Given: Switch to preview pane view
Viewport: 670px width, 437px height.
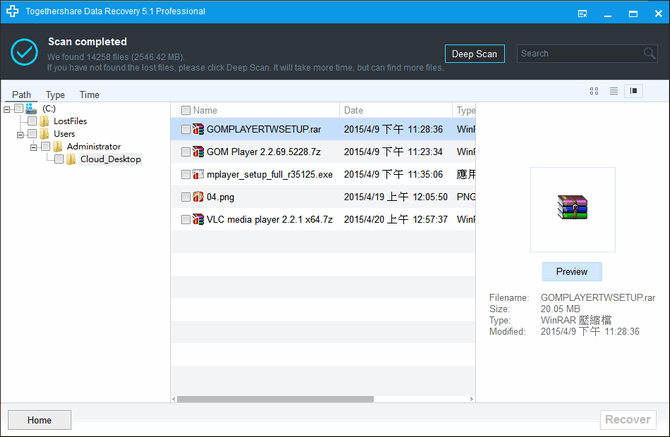Looking at the screenshot, I should click(633, 91).
